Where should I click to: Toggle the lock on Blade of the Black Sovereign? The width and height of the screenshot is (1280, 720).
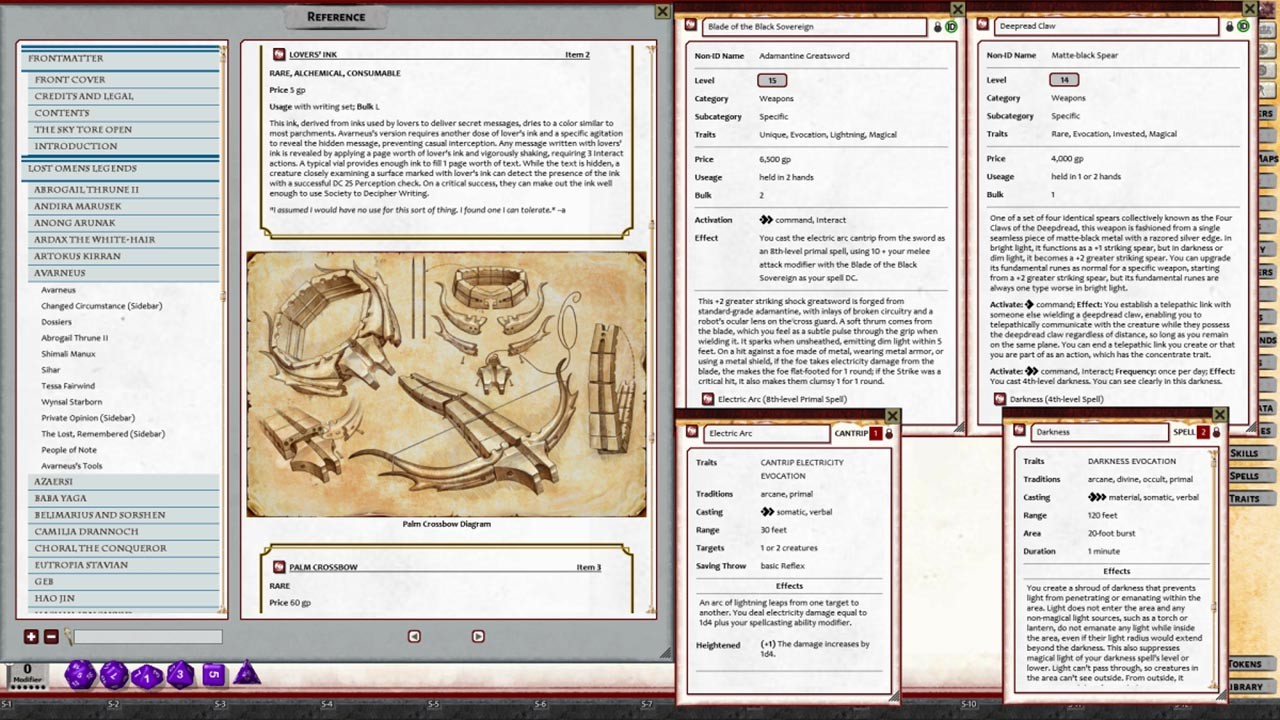(x=937, y=27)
